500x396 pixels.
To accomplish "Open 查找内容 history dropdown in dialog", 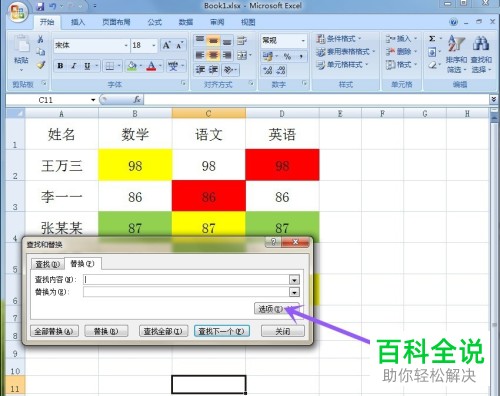I will (294, 280).
